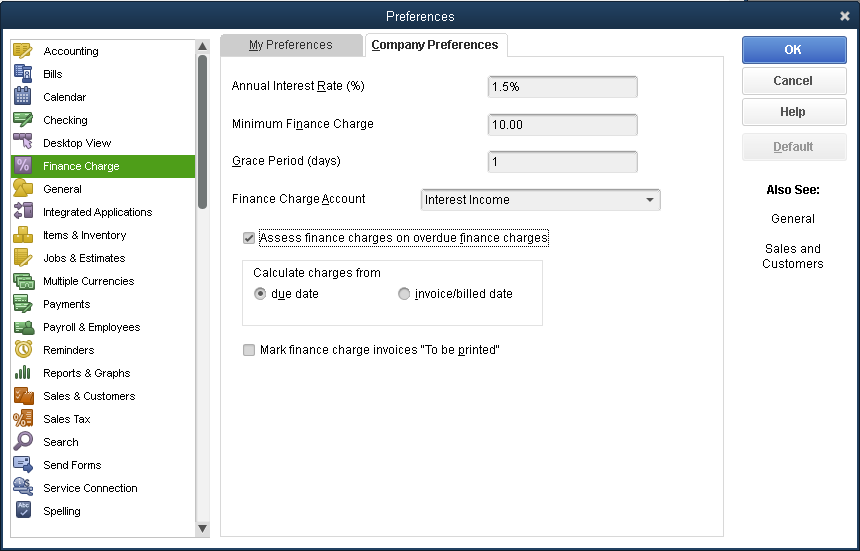Image resolution: width=860 pixels, height=551 pixels.
Task: Click the Integrated Applications icon
Action: coord(23,212)
